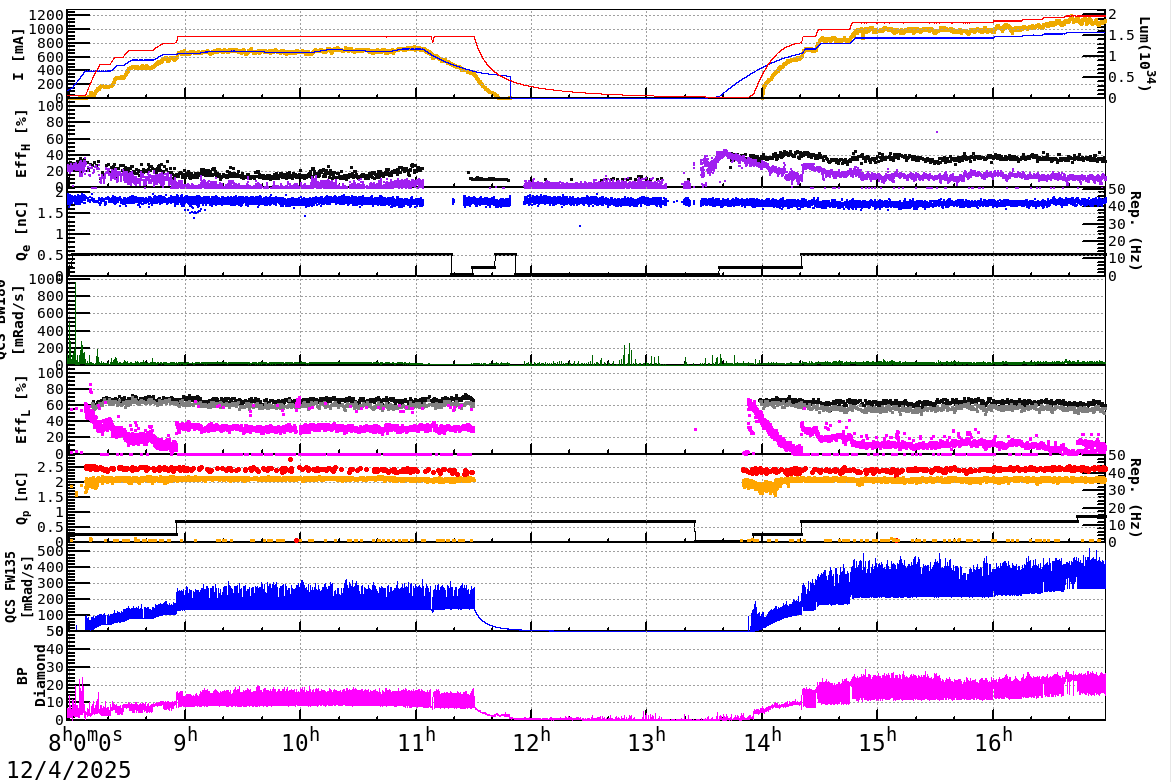1172x782 pixels.
Task: Click the black repetition rate step line
Action: pyautogui.click(x=300, y=254)
